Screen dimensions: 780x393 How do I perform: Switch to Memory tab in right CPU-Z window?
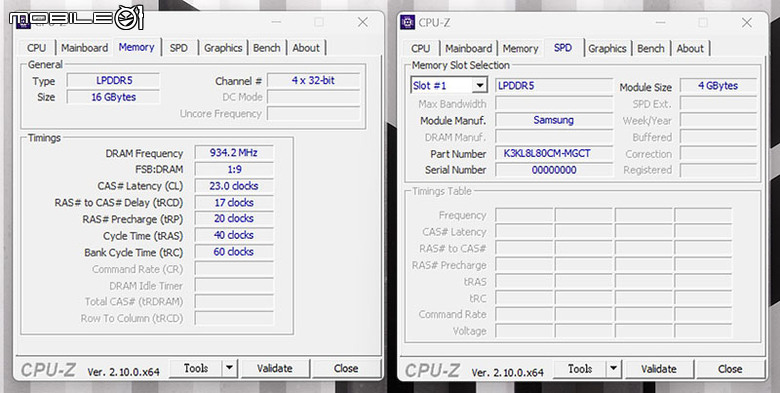[520, 48]
